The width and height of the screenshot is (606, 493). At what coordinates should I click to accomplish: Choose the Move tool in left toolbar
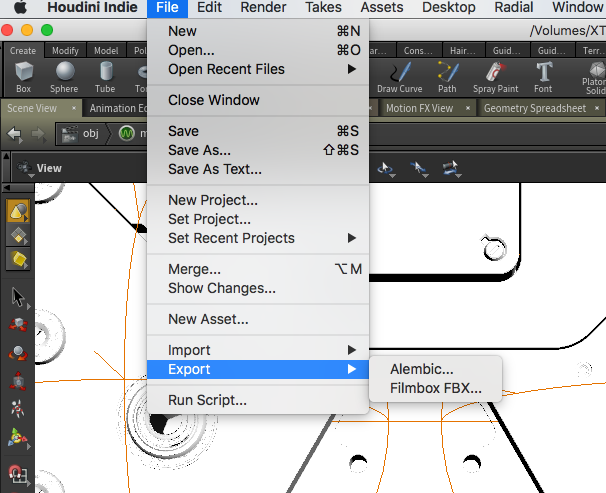tap(18, 325)
